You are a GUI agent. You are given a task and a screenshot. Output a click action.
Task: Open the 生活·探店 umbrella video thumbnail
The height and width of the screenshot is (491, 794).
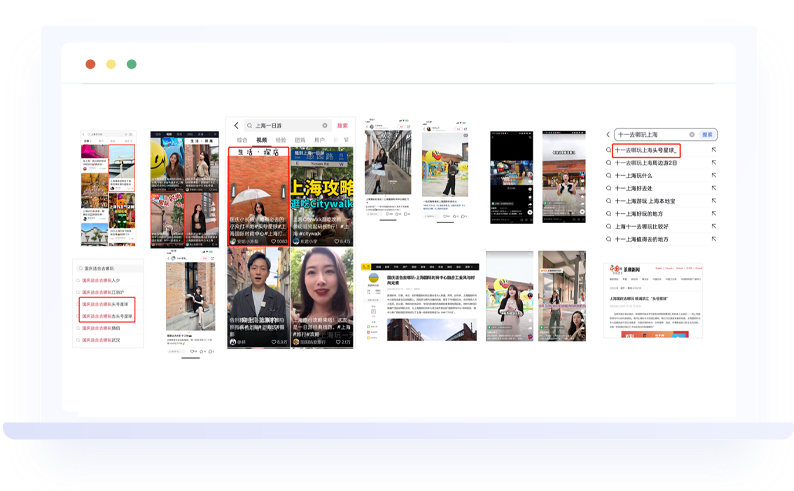coord(258,197)
